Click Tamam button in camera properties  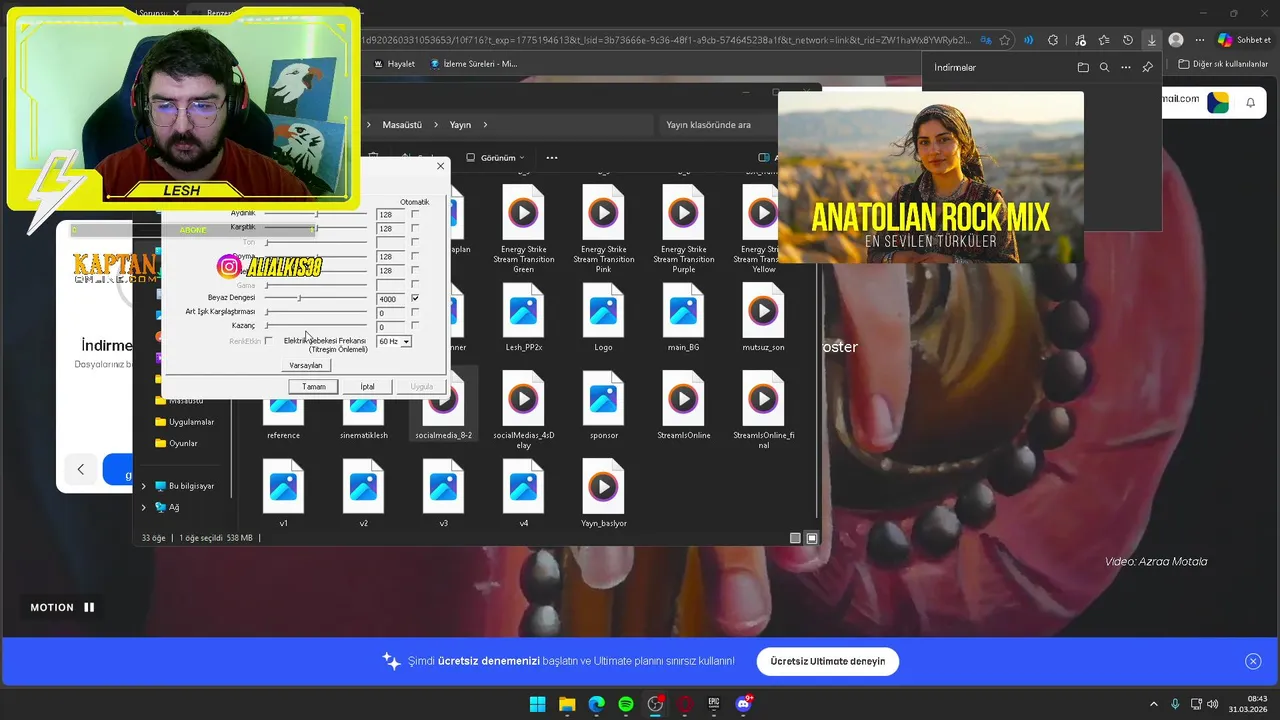314,386
